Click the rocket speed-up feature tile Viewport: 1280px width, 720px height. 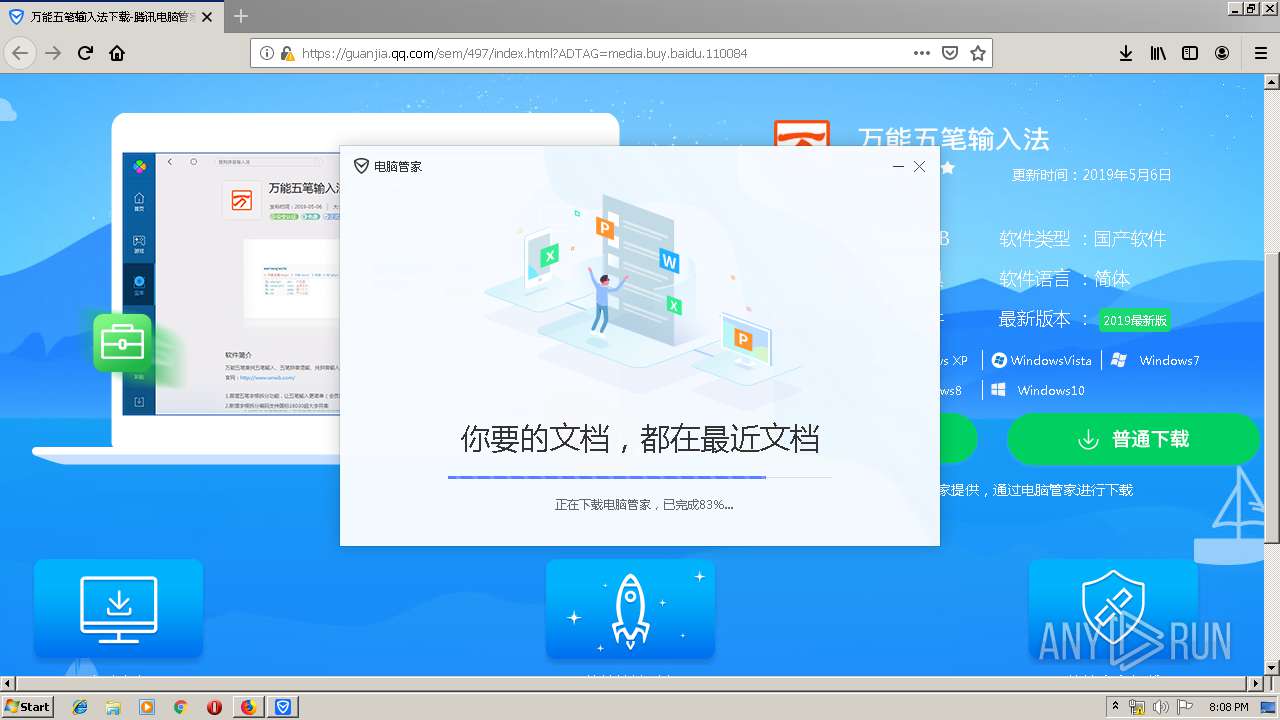click(630, 608)
